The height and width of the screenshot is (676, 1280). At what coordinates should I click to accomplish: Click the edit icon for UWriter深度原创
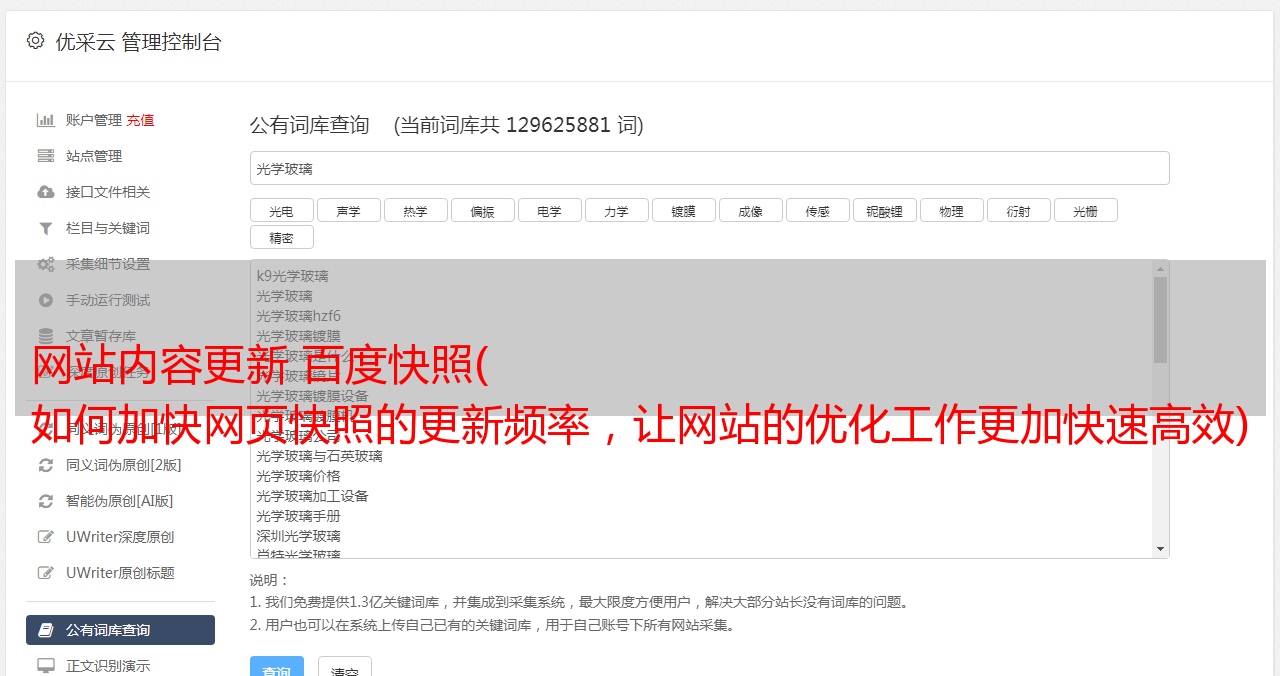(46, 537)
